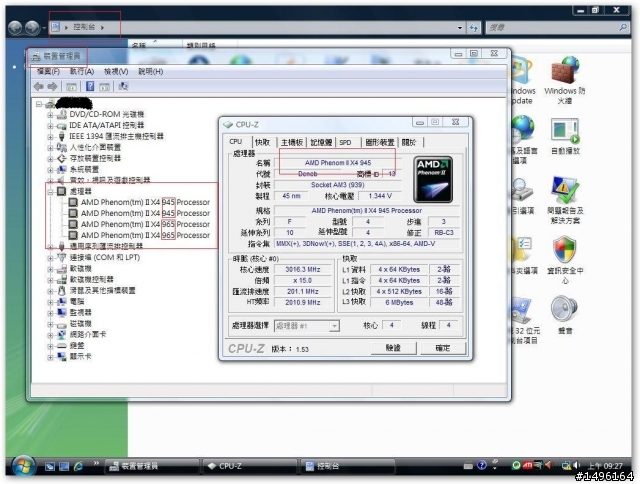Screen dimensions: 640x484
Task: Click the 控制台 breadcrumb in address bar
Action: click(84, 27)
